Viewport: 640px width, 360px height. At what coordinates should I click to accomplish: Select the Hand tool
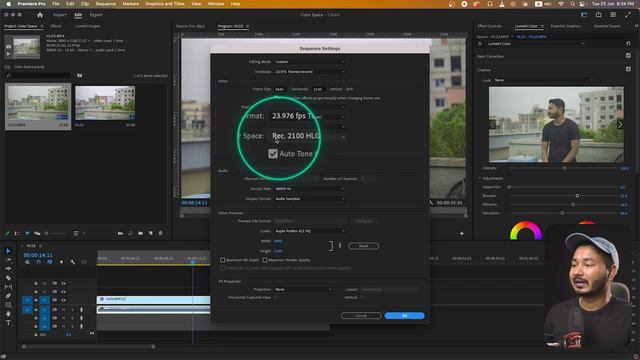click(8, 313)
